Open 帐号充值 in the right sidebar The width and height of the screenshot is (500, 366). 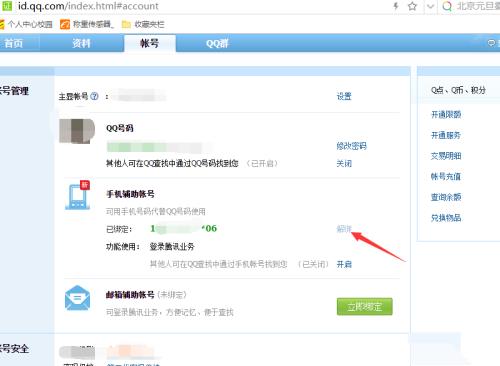[x=446, y=177]
